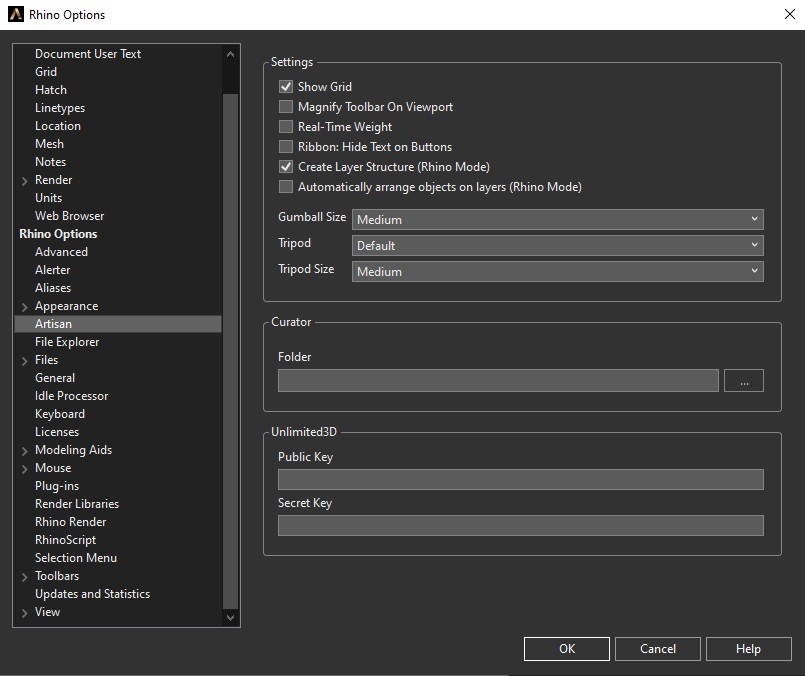Expand the Appearance tree node
This screenshot has width=805, height=676.
point(24,306)
